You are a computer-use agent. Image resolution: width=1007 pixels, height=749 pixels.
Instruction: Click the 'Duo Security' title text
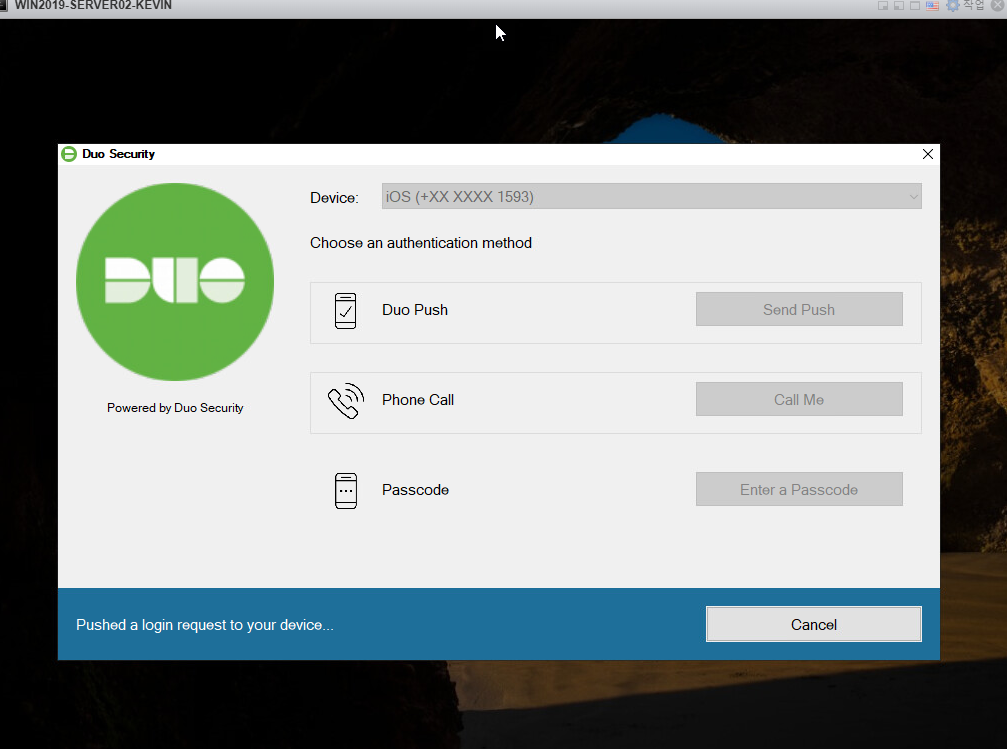[118, 154]
